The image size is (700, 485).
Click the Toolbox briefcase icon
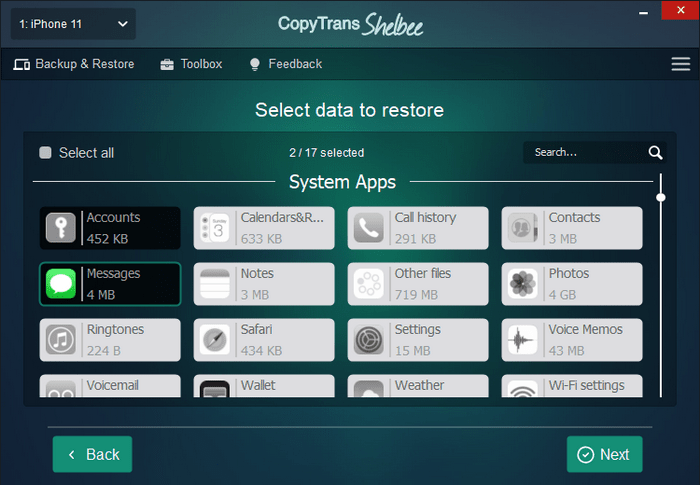click(x=167, y=64)
